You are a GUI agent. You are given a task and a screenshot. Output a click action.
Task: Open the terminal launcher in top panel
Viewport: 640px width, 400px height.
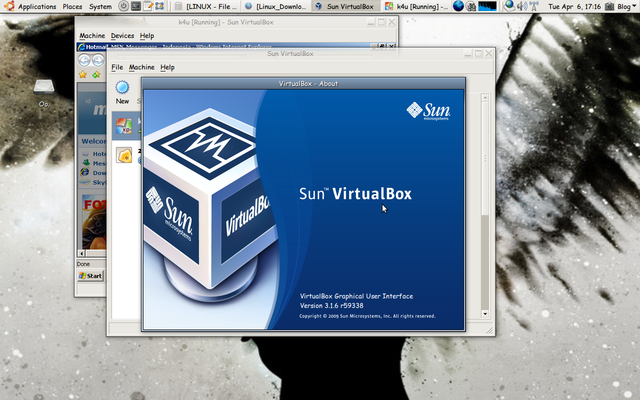click(x=136, y=6)
